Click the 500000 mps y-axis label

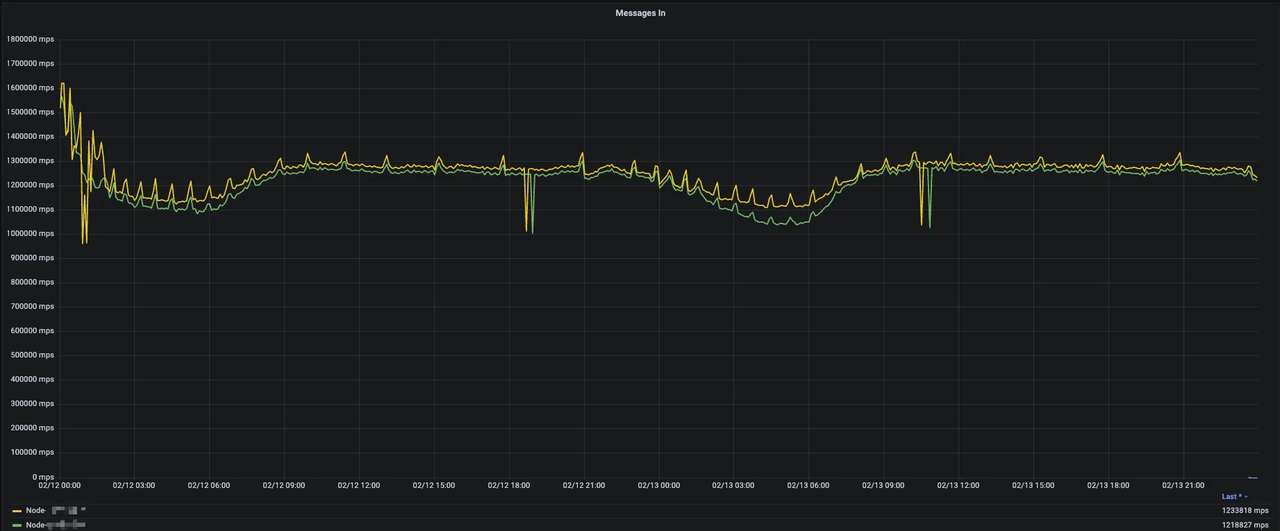coord(32,355)
